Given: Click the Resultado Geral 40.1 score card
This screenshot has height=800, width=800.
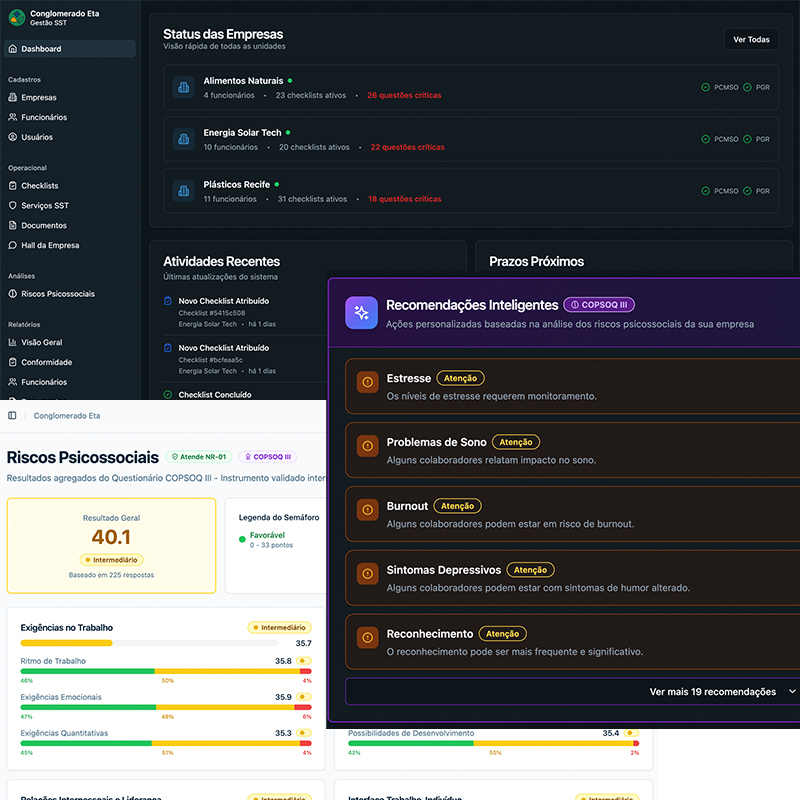Looking at the screenshot, I should point(111,545).
